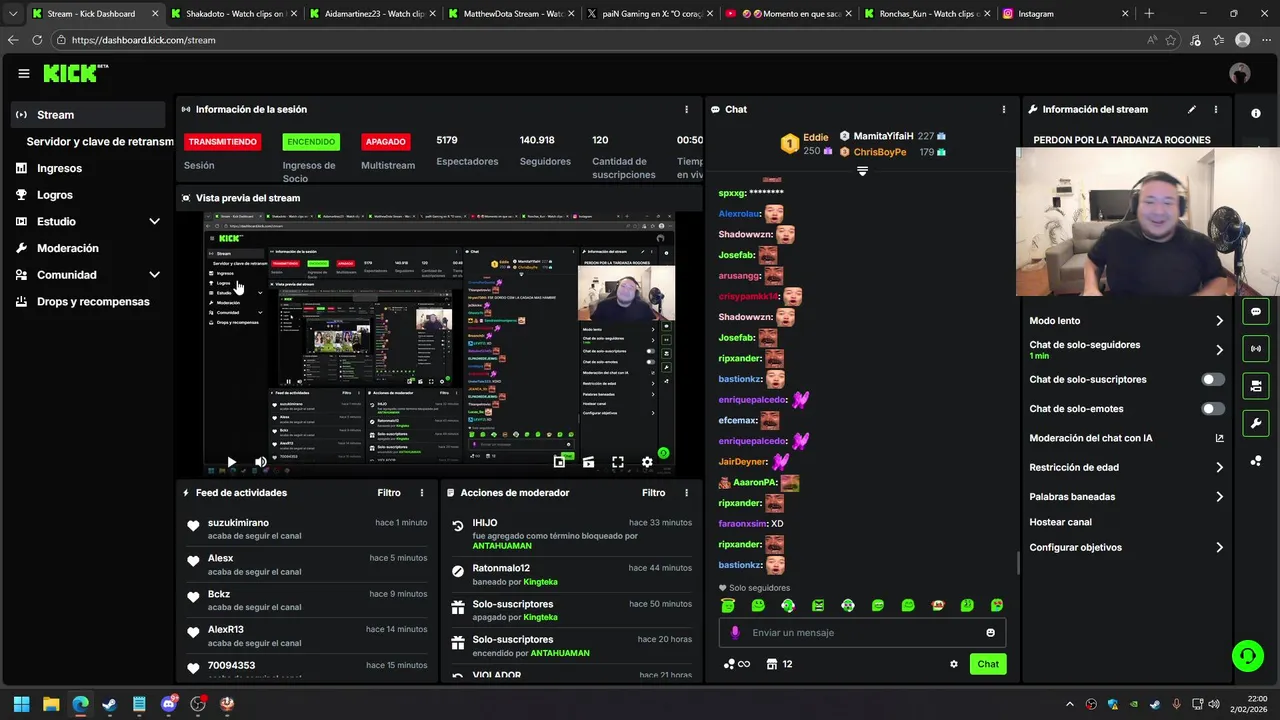
Task: Click the channel points icon in right sidebar
Action: point(1256,461)
